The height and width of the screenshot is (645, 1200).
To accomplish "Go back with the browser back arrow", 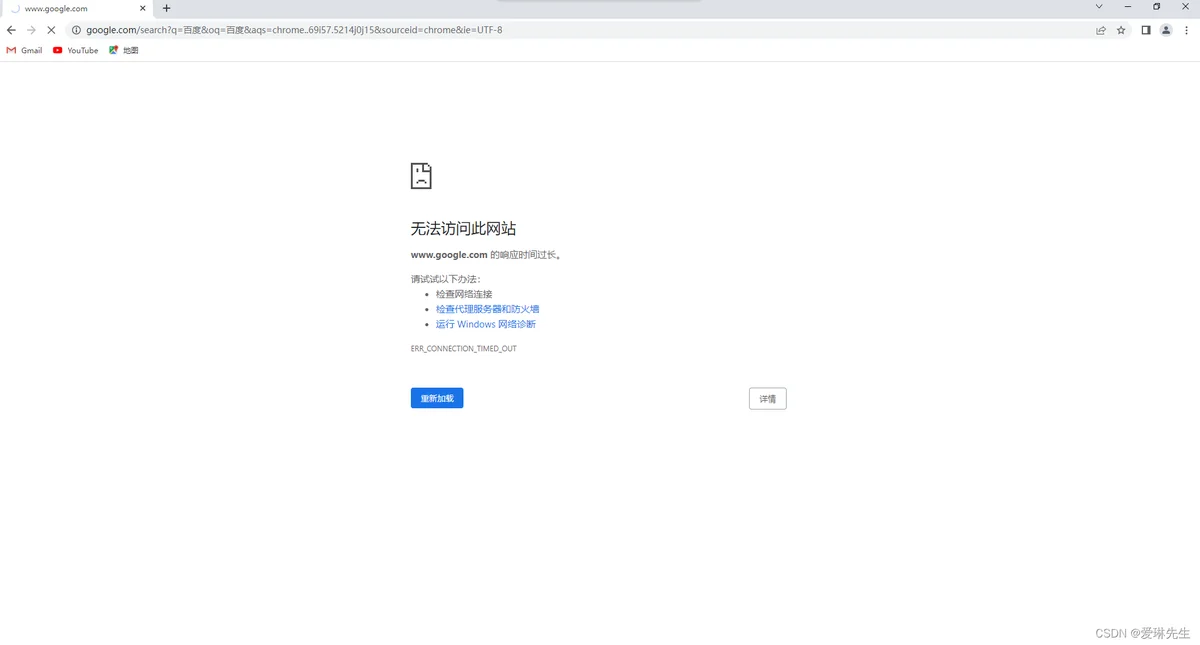I will pyautogui.click(x=11, y=30).
